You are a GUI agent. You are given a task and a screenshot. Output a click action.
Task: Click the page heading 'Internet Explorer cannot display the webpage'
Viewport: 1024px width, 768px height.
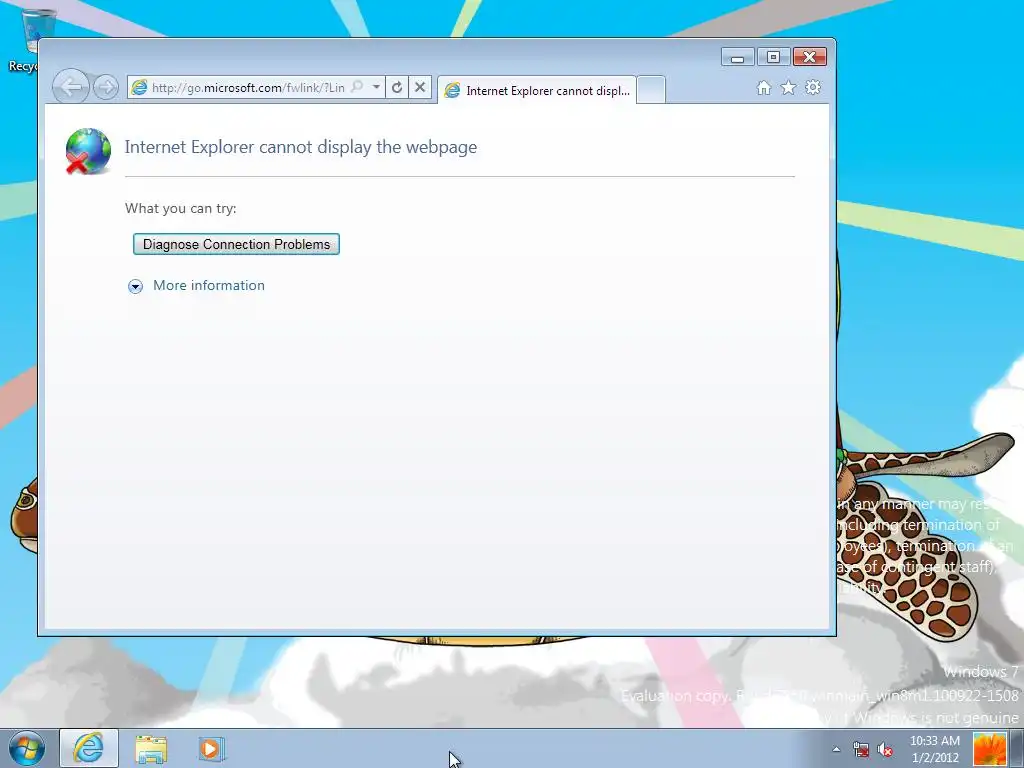tap(300, 147)
